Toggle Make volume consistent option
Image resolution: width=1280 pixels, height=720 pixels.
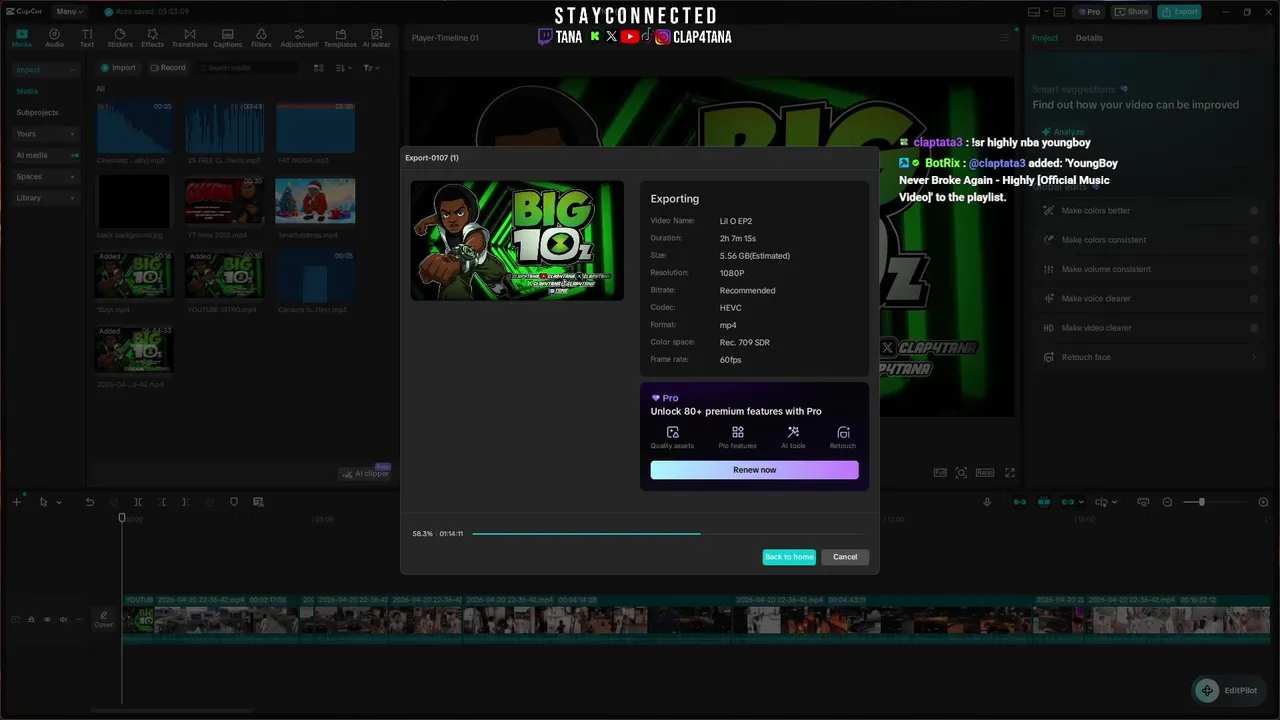coord(1254,269)
